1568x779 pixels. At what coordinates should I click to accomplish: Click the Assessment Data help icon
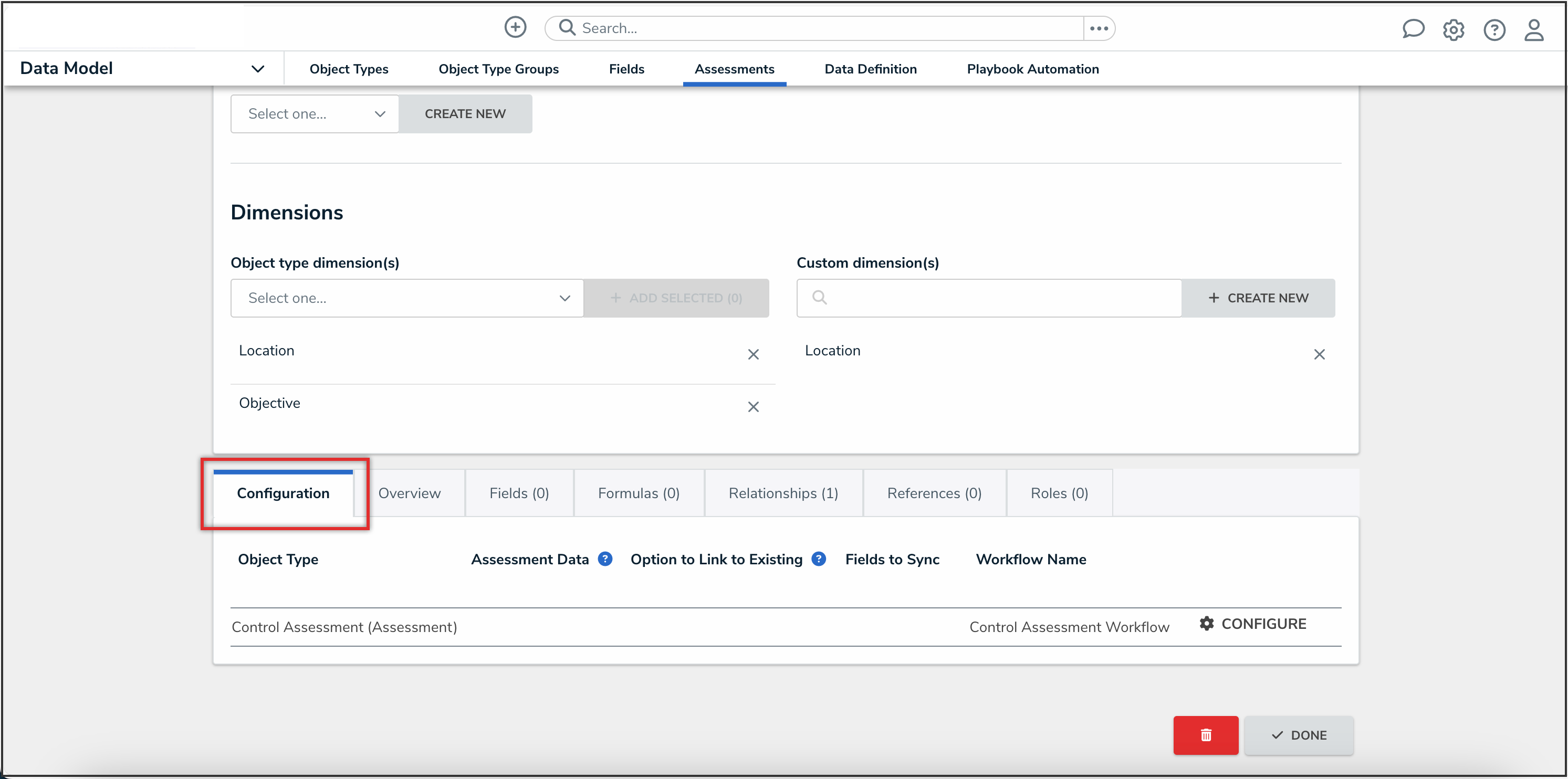pos(605,559)
